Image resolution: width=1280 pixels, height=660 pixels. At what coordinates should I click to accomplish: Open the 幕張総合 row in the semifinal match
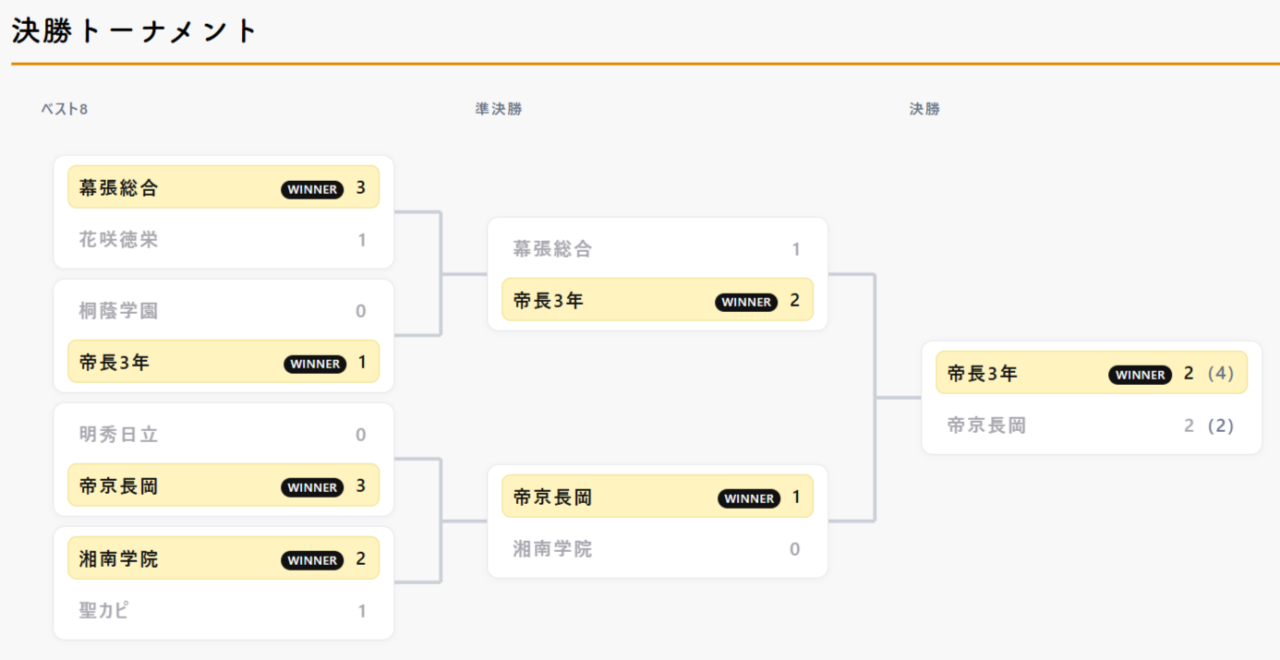click(657, 249)
